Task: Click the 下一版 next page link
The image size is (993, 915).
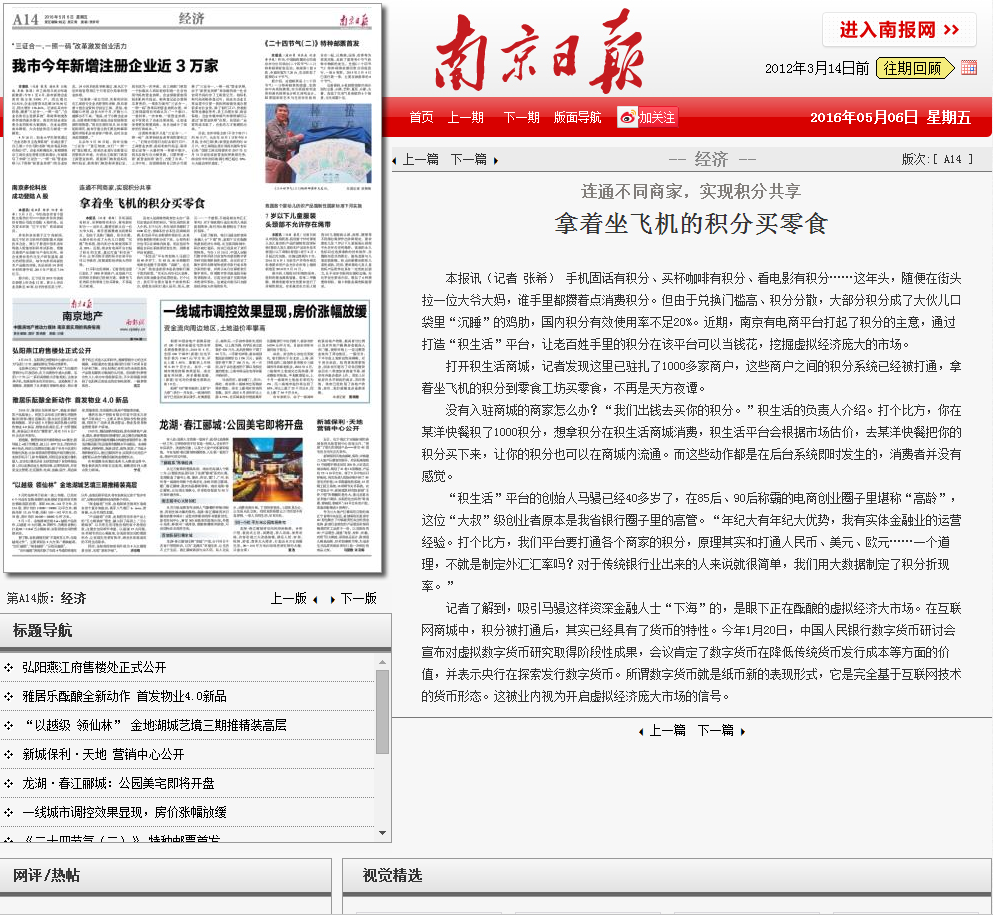Action: [x=358, y=598]
